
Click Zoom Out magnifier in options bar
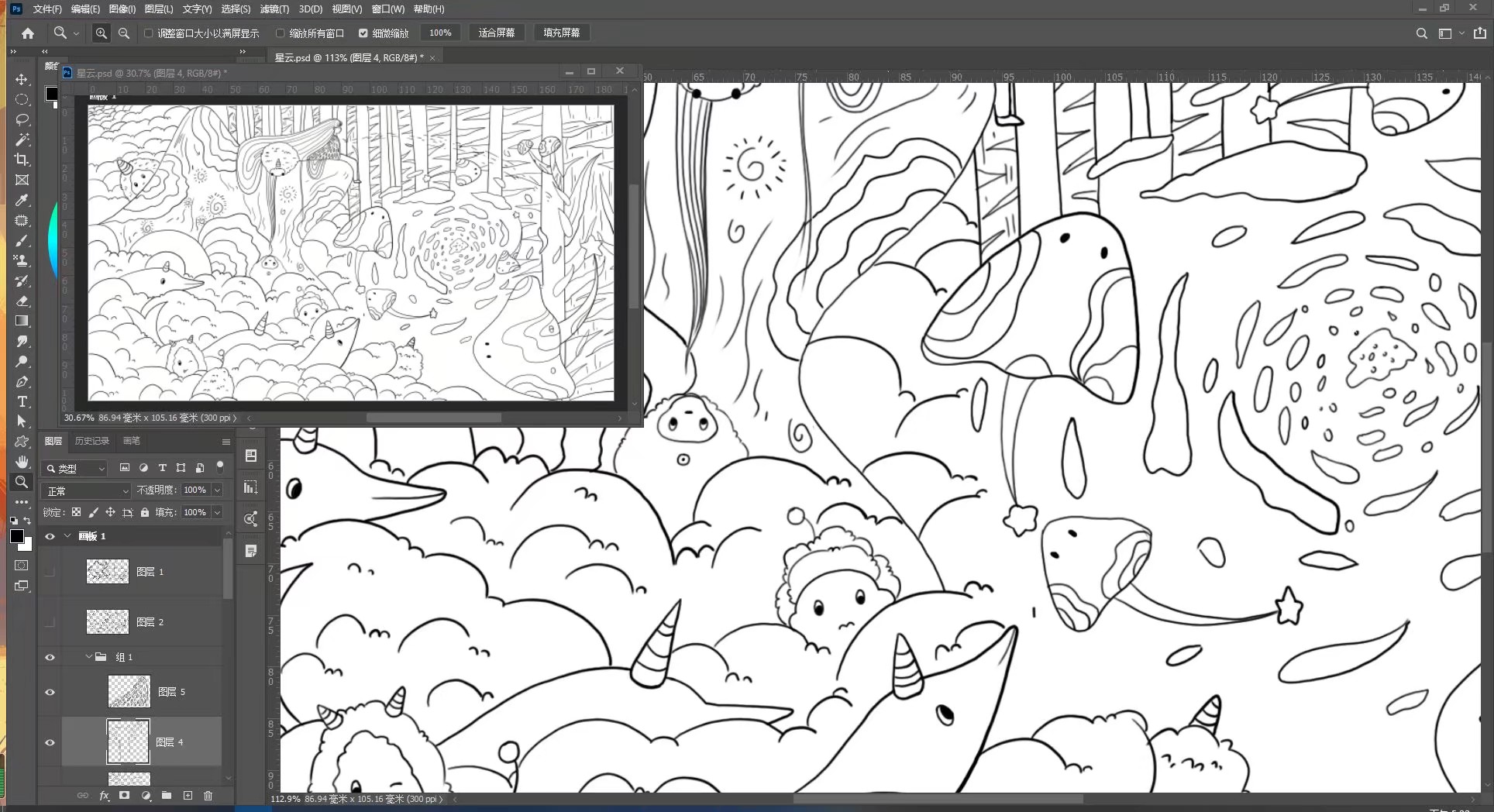tap(124, 33)
